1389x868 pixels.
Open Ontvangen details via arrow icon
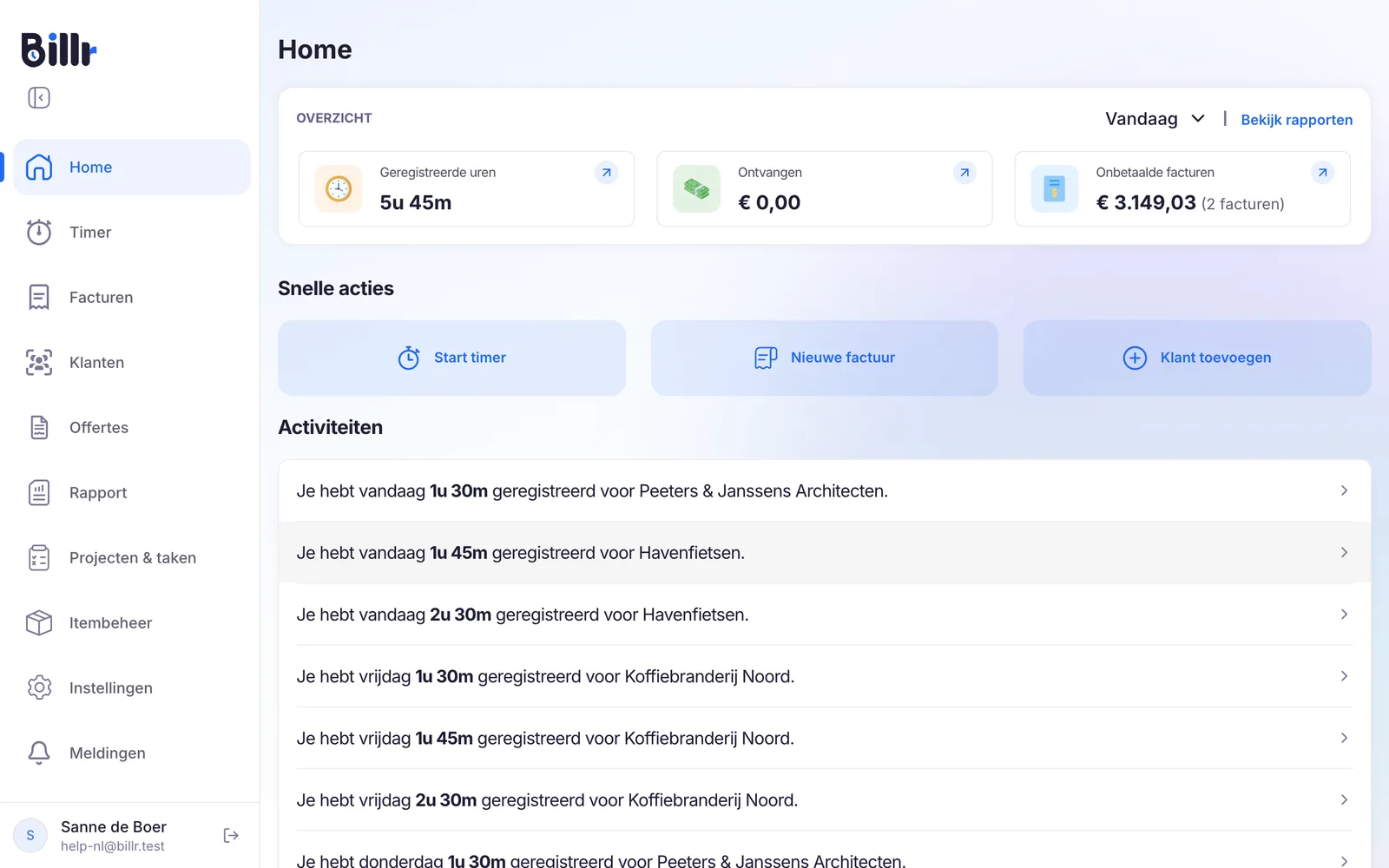(964, 173)
